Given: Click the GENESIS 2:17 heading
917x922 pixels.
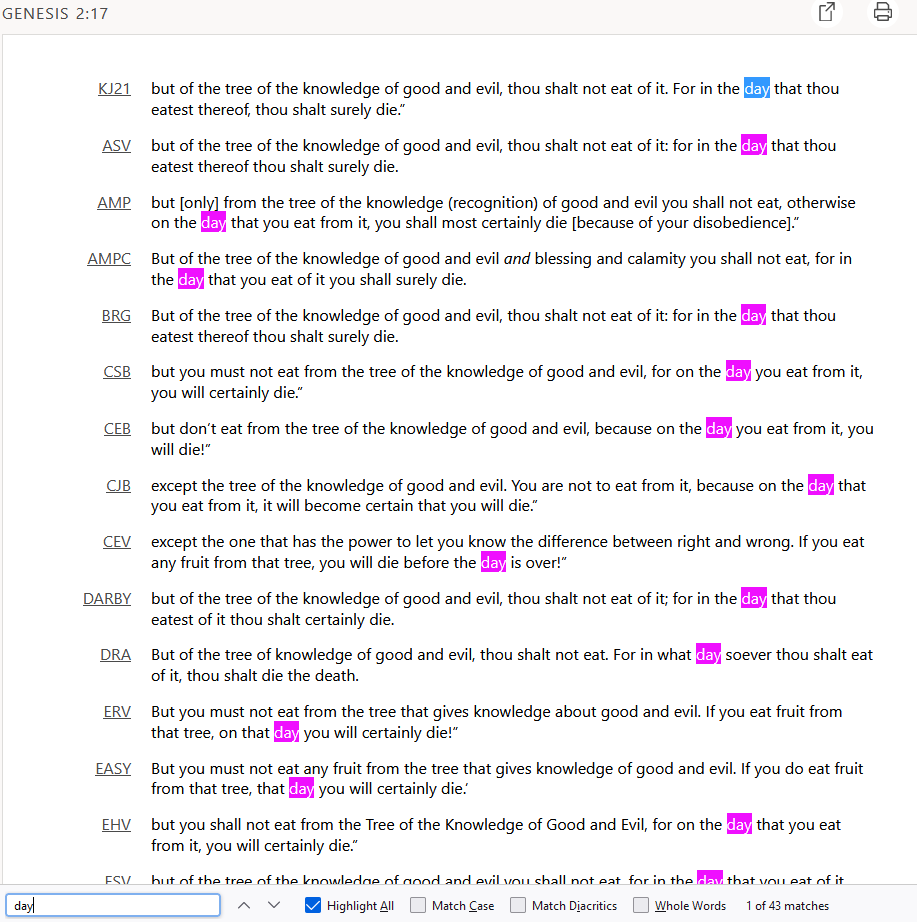Looking at the screenshot, I should coord(55,14).
